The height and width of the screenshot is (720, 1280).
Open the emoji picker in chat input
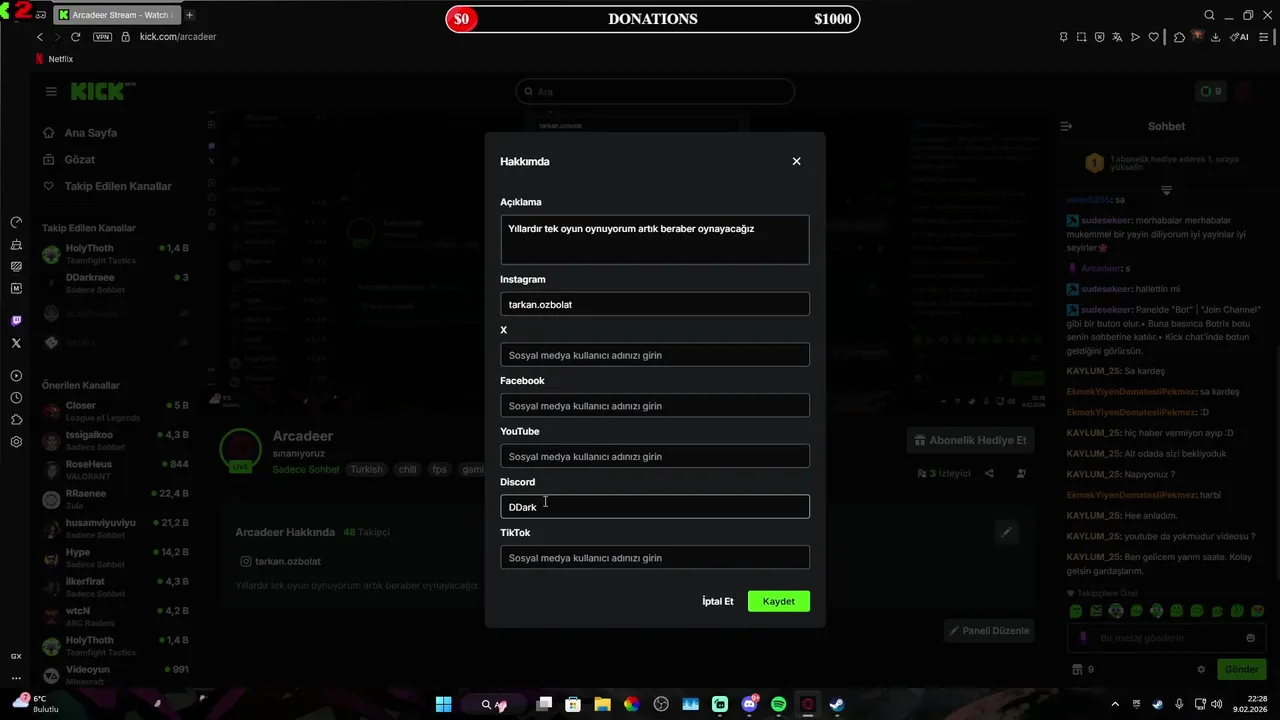click(x=1250, y=638)
